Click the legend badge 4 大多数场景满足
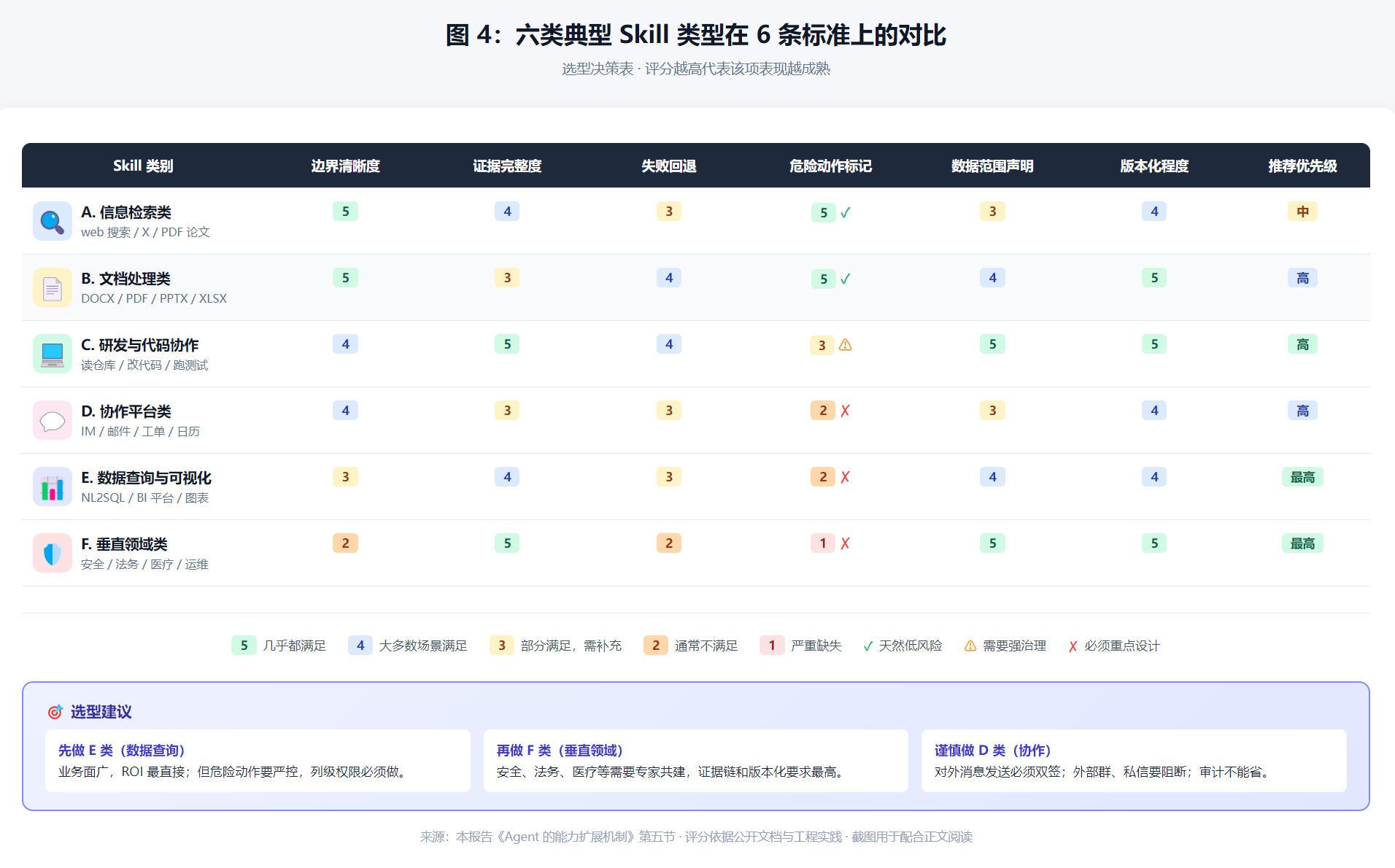1395x868 pixels. (360, 646)
